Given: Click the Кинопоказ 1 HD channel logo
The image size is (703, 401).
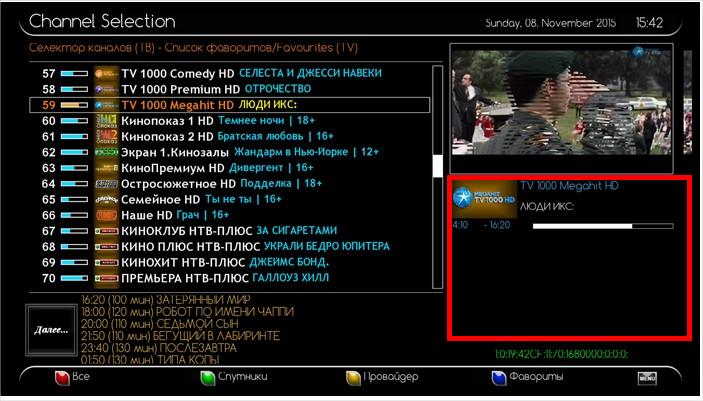Looking at the screenshot, I should [x=106, y=121].
